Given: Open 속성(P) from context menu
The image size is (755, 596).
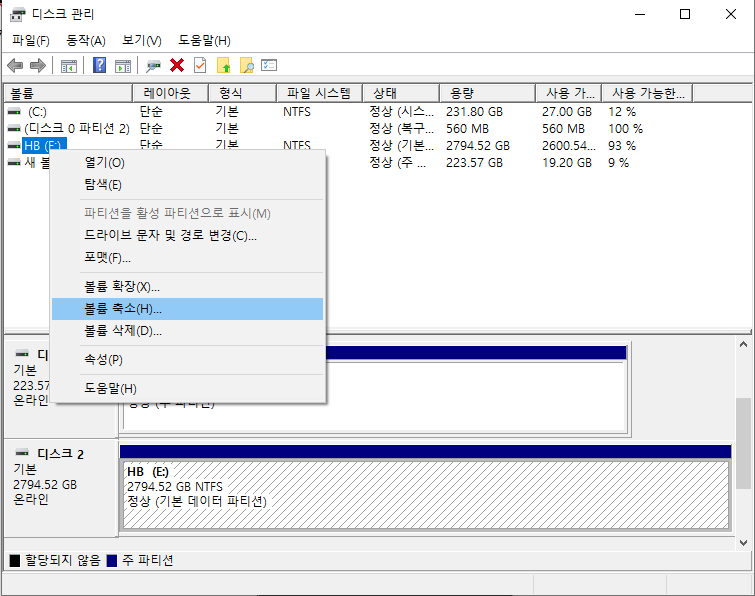Looking at the screenshot, I should (187, 360).
